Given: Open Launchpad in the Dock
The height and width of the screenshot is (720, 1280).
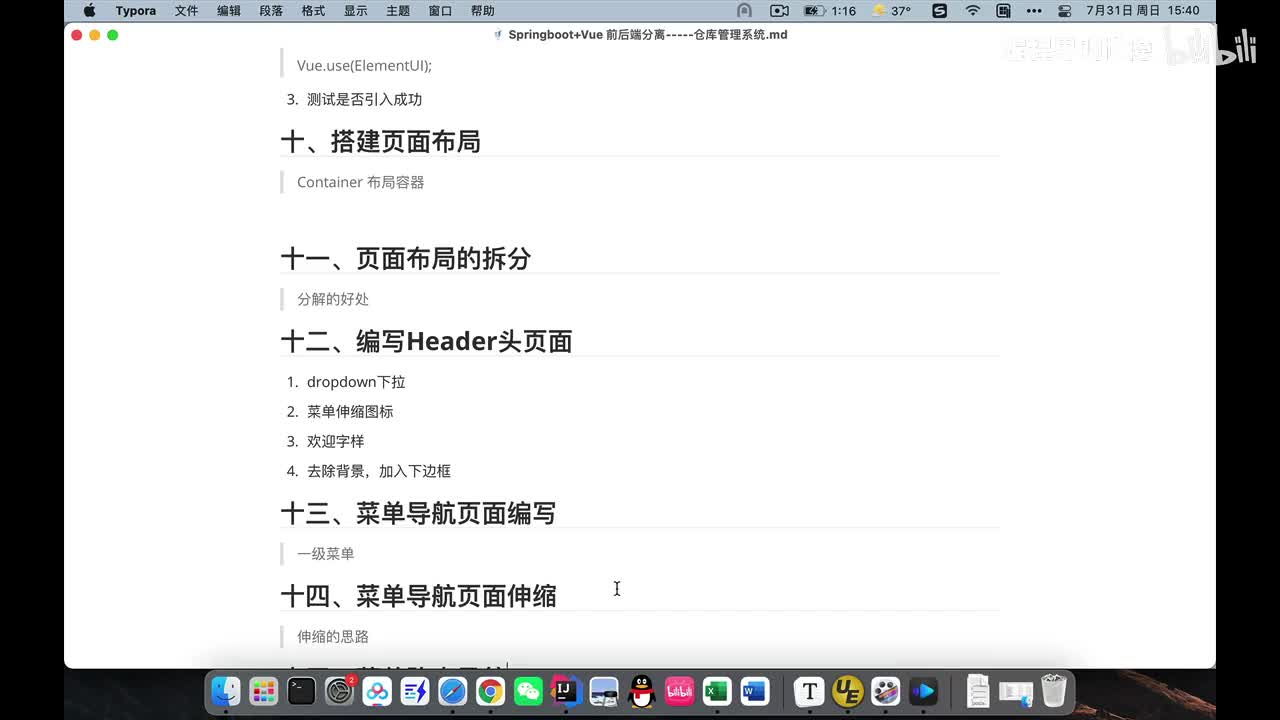Looking at the screenshot, I should click(264, 691).
